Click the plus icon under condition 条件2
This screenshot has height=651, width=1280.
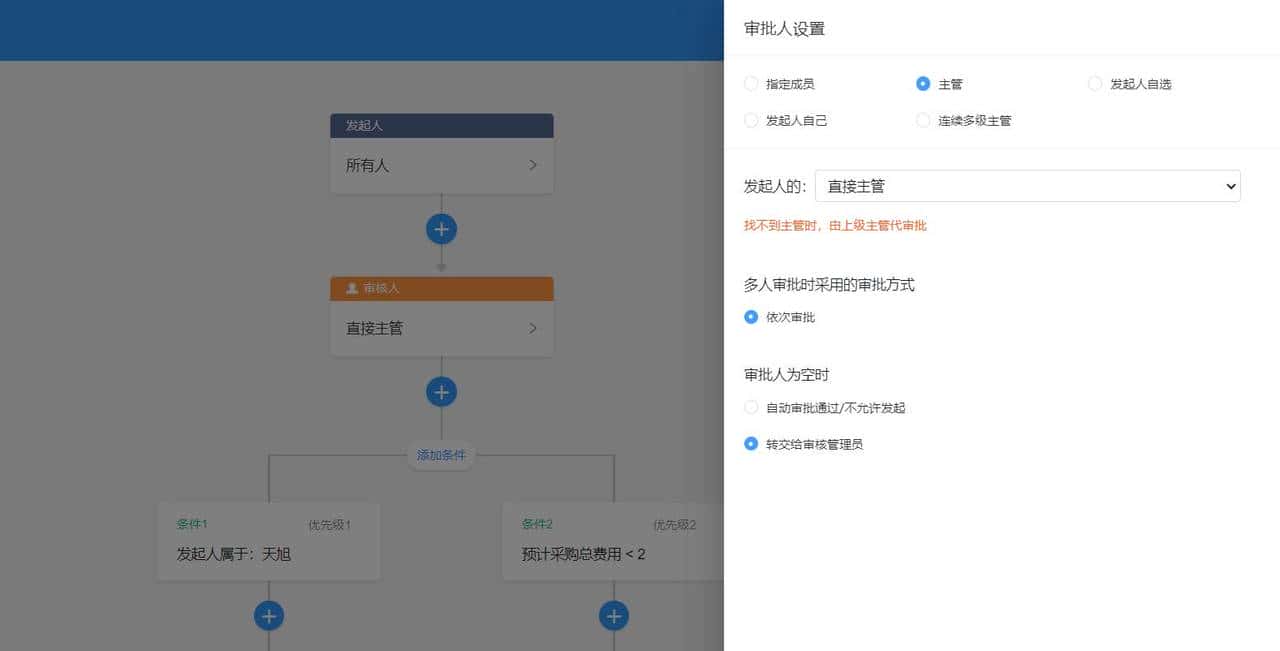(x=613, y=616)
